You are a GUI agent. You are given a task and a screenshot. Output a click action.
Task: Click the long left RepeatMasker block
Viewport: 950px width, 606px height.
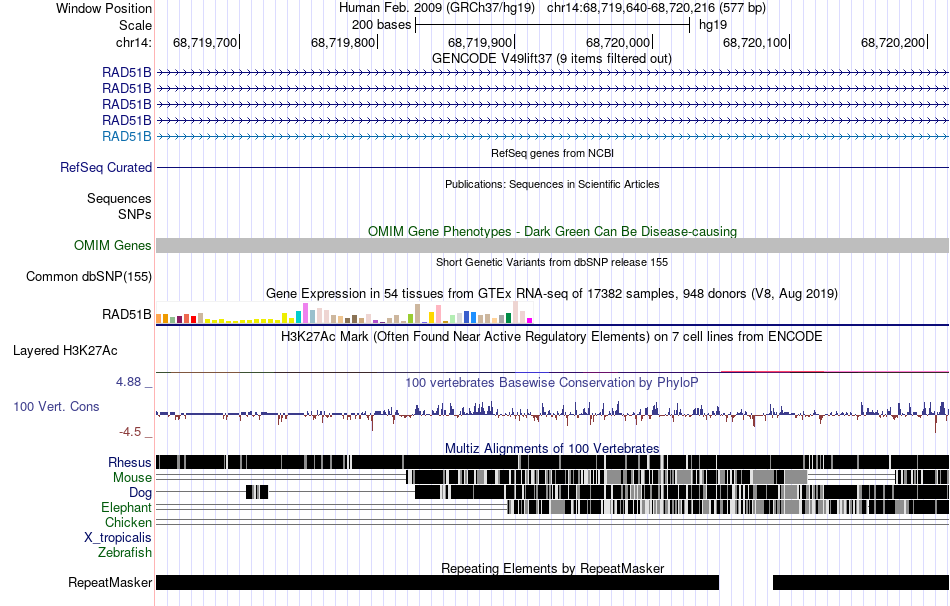(x=437, y=582)
